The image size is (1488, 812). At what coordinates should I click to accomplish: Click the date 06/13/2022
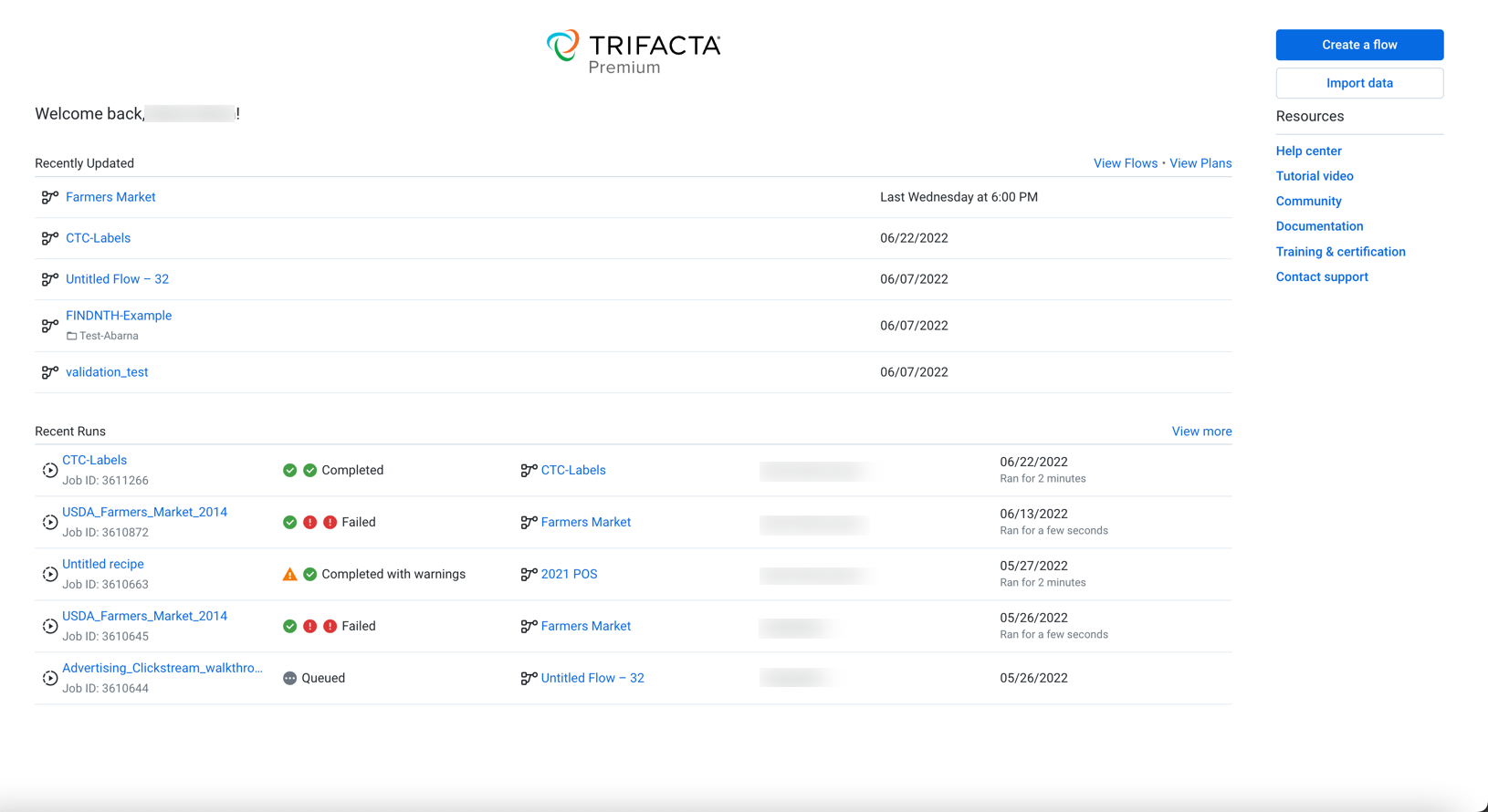pyautogui.click(x=1033, y=515)
